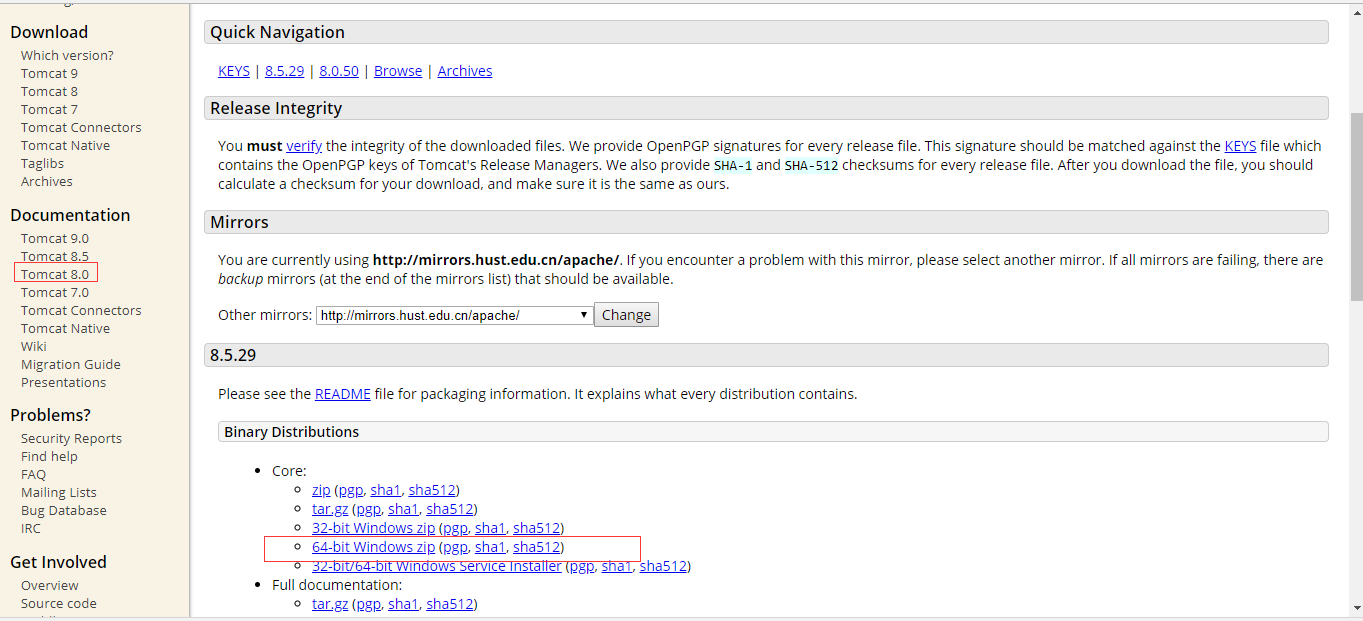This screenshot has height=621, width=1363.
Task: Open the Taglibs download link
Action: click(42, 163)
